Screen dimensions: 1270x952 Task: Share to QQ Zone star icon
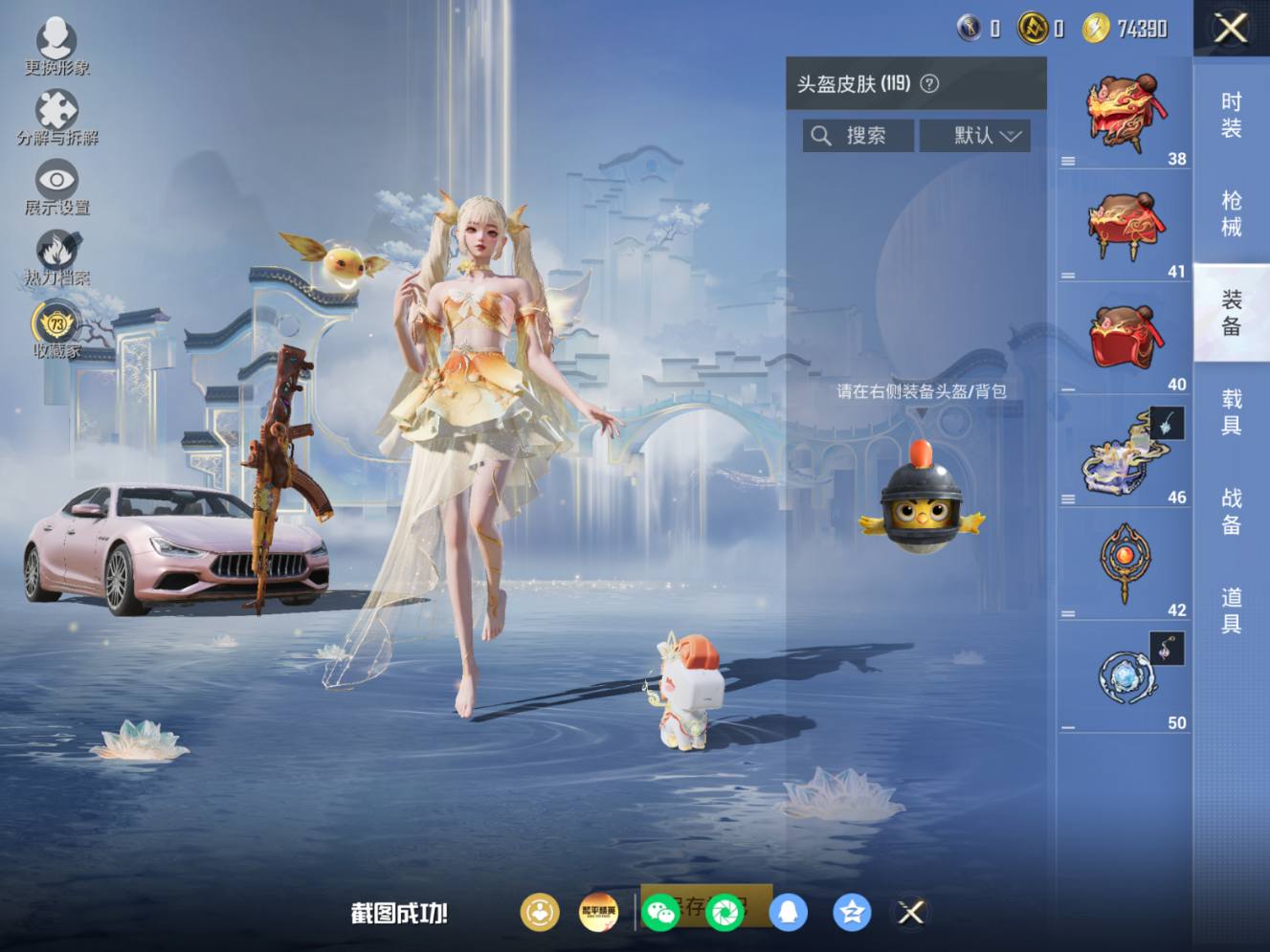click(x=852, y=913)
